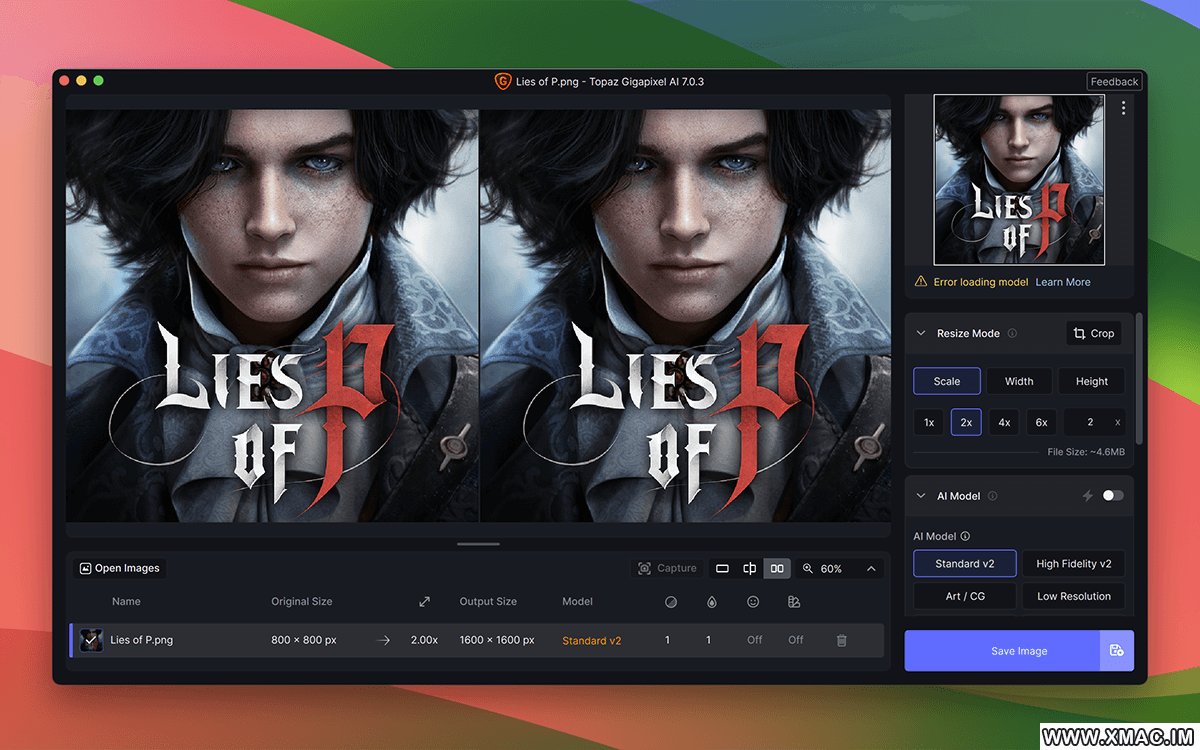
Task: Open the three-dot menu beside the preview thumbnail
Action: tap(1123, 108)
